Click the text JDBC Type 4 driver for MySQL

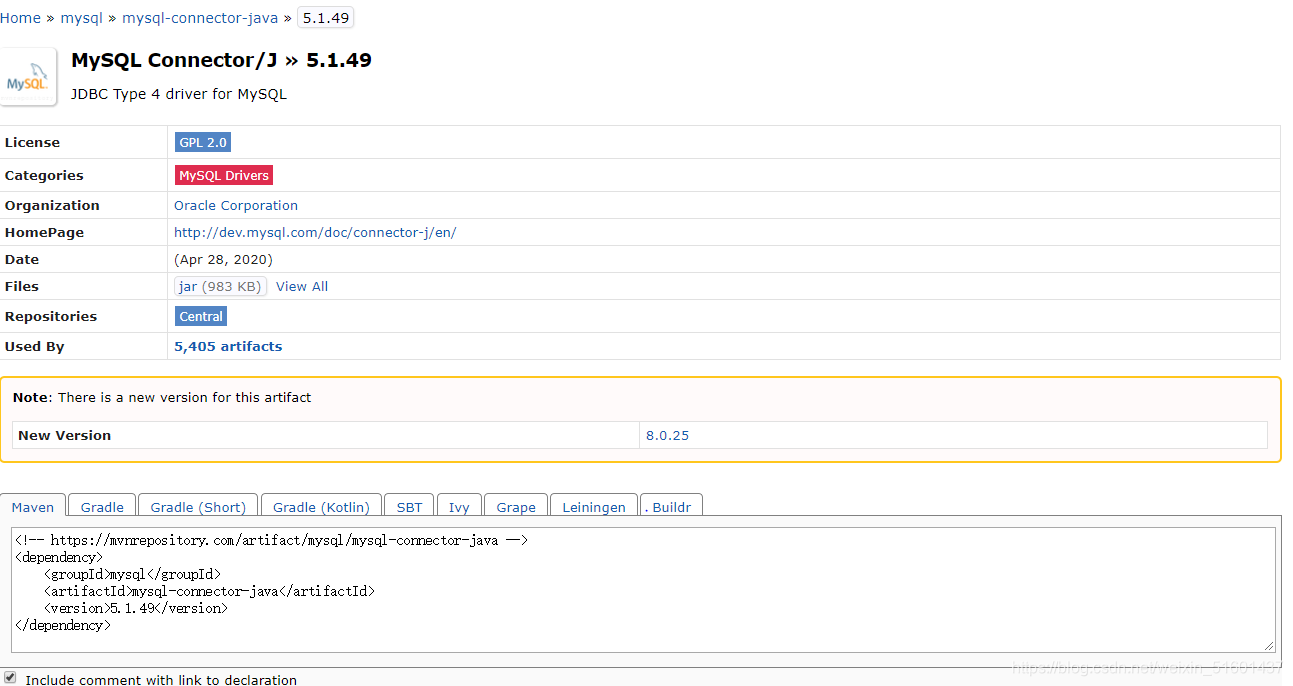click(x=179, y=94)
